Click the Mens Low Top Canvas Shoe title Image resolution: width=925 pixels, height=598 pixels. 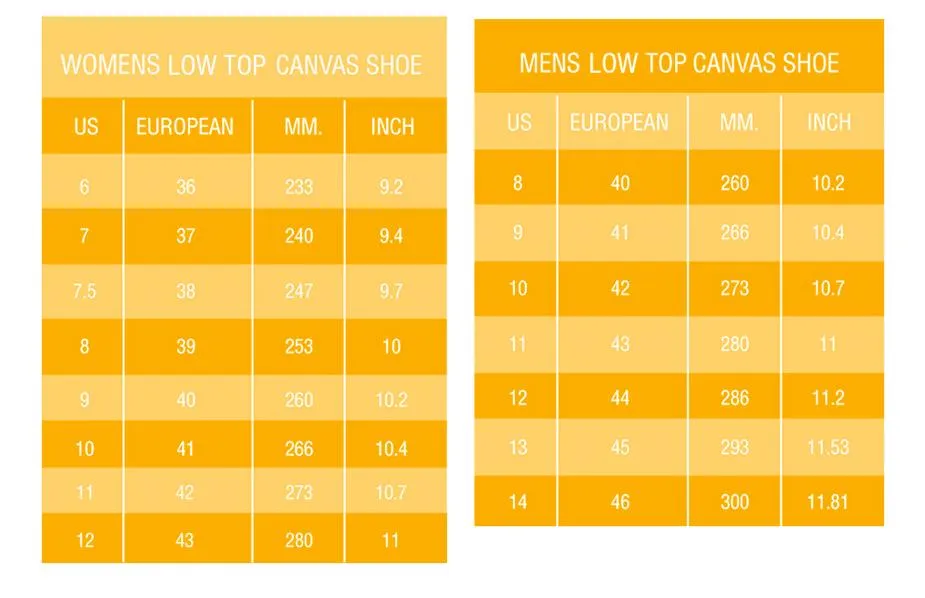point(679,63)
